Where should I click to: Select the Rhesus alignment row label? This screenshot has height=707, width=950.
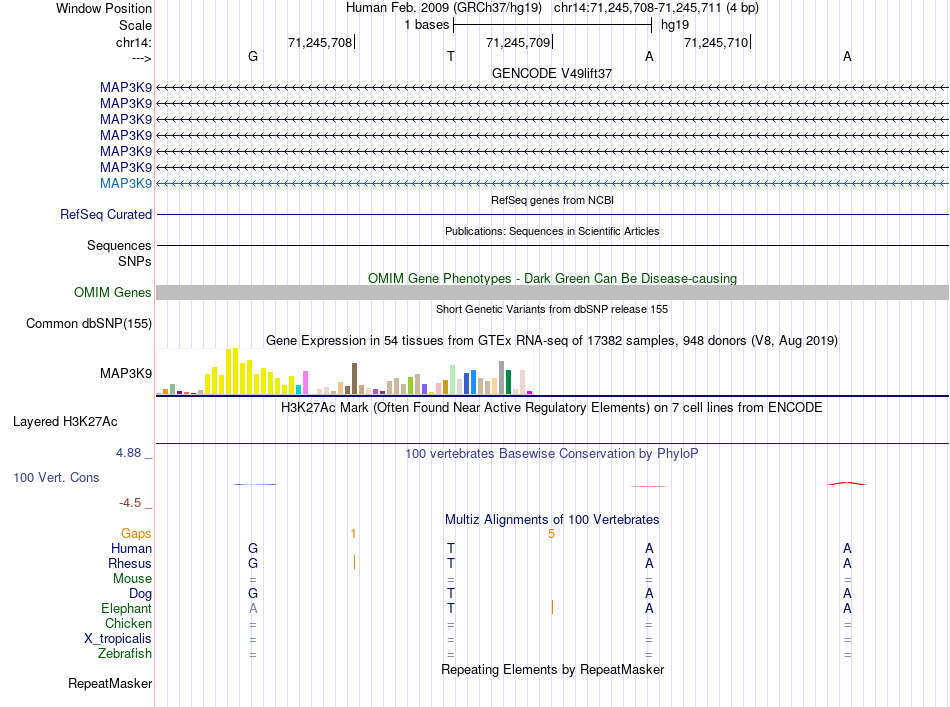tap(130, 563)
